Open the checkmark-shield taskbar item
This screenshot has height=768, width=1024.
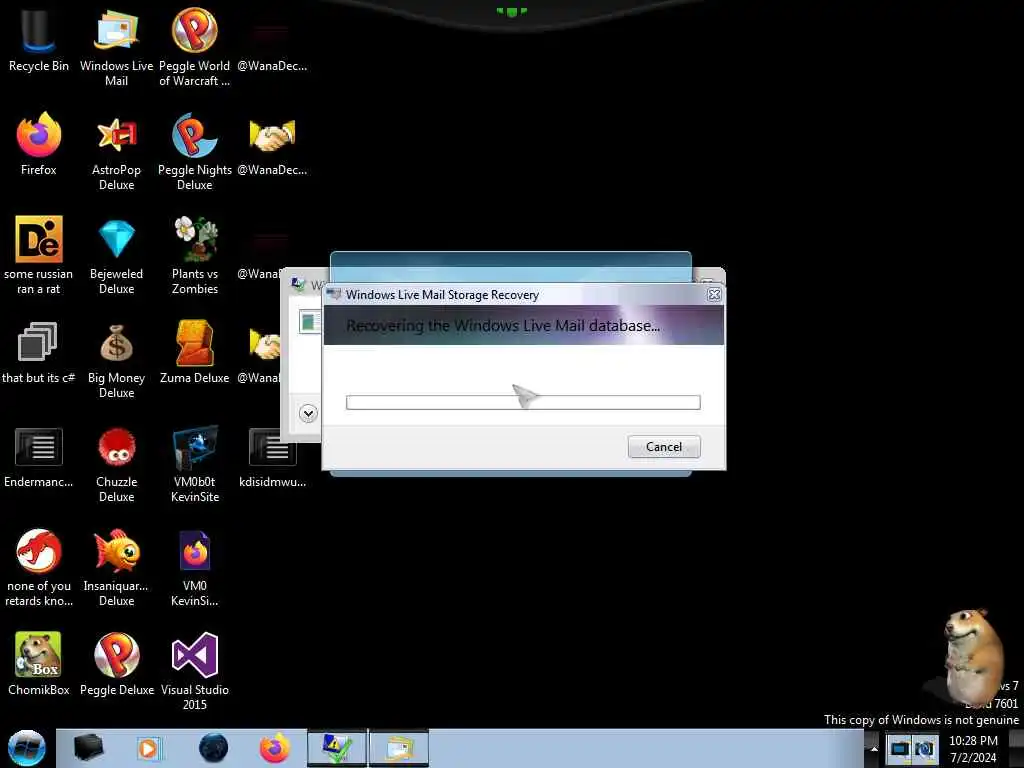point(337,748)
